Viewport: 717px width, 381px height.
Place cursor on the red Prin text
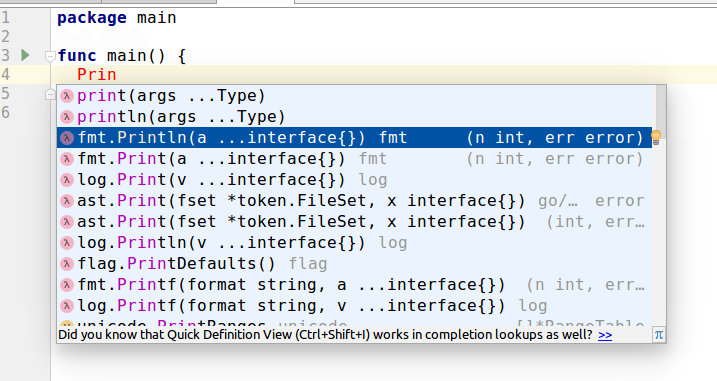(x=96, y=75)
